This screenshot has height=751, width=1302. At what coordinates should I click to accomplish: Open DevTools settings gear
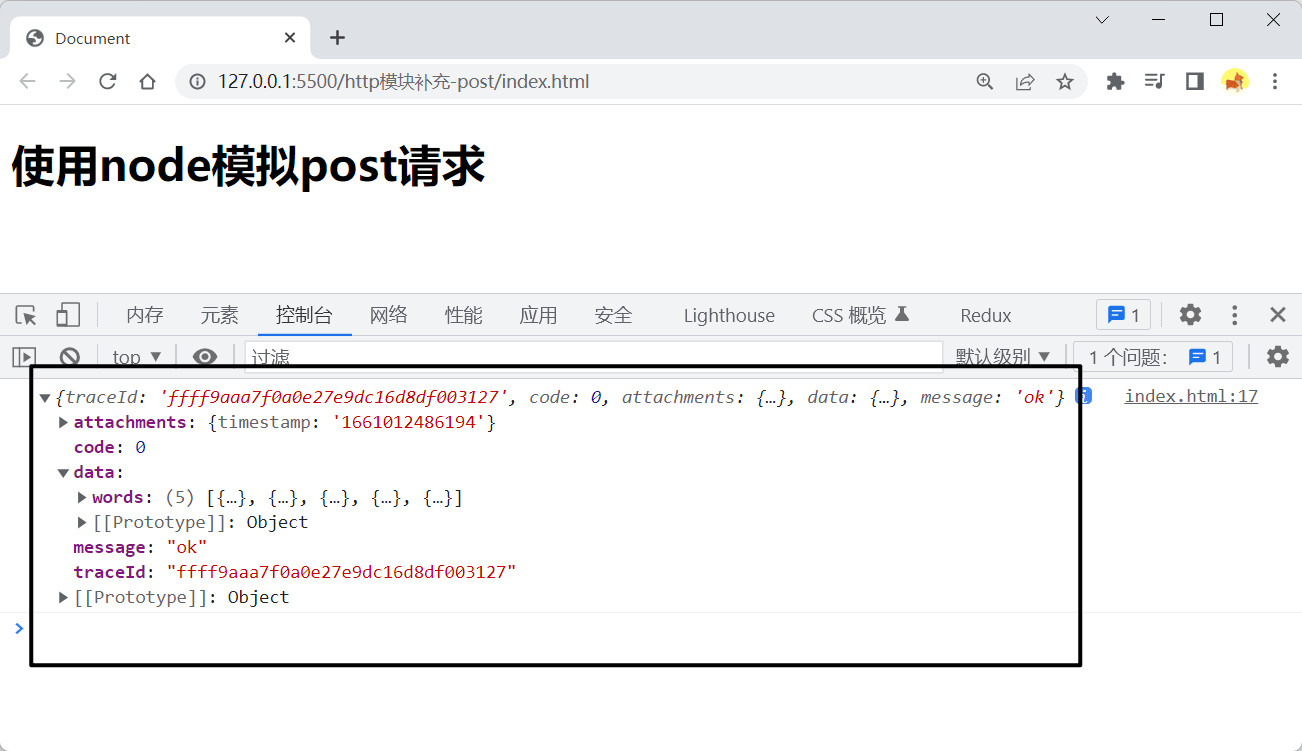pyautogui.click(x=1190, y=315)
